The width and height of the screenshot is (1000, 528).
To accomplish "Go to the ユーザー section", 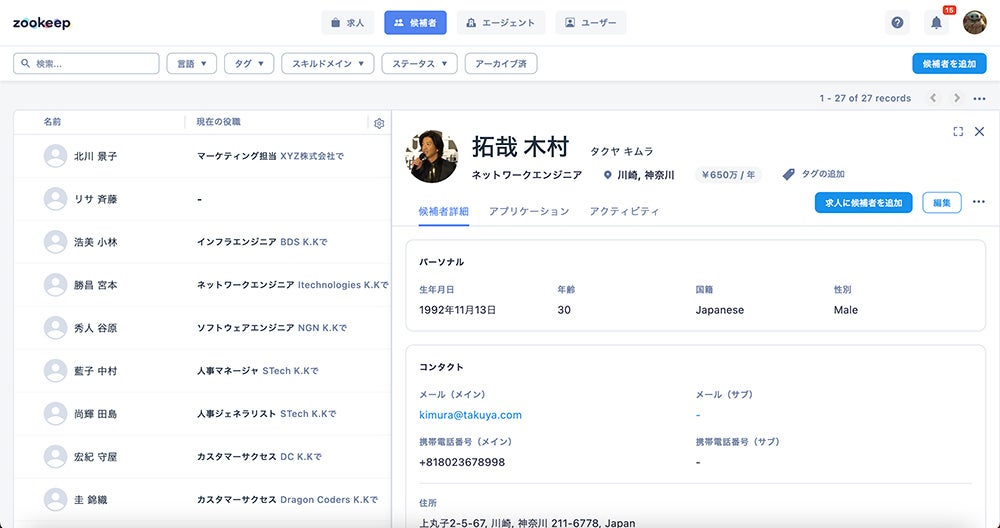I will pos(591,23).
